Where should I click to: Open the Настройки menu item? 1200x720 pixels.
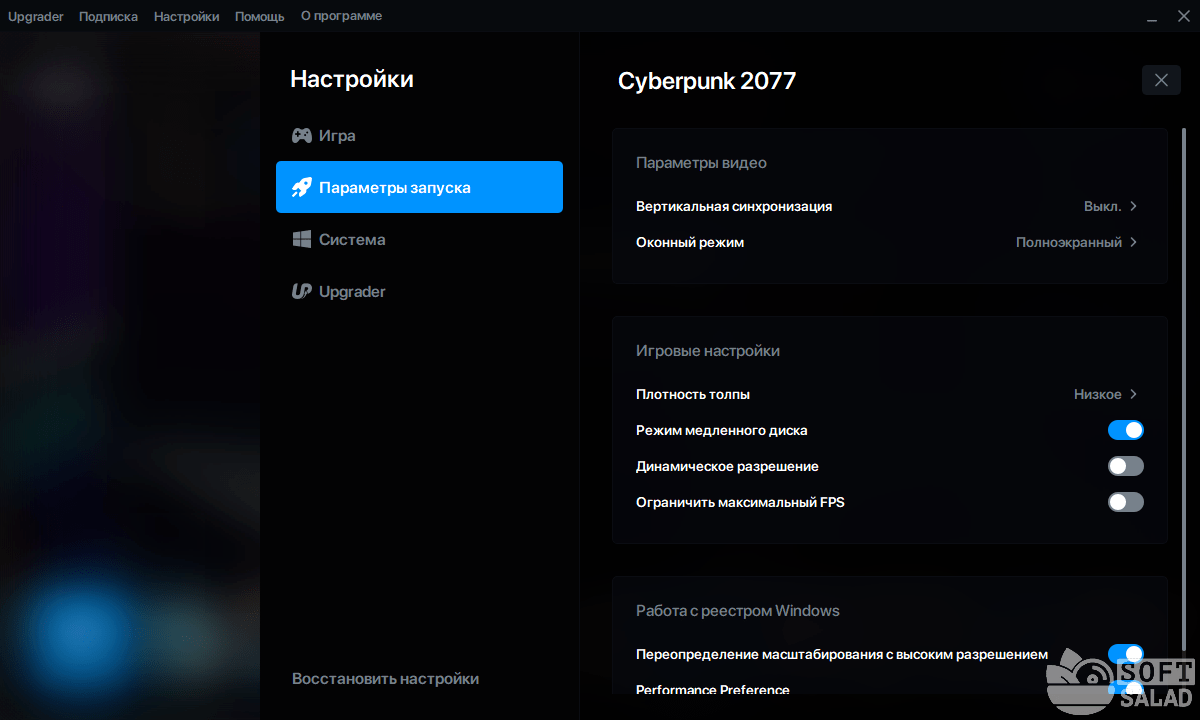click(186, 16)
